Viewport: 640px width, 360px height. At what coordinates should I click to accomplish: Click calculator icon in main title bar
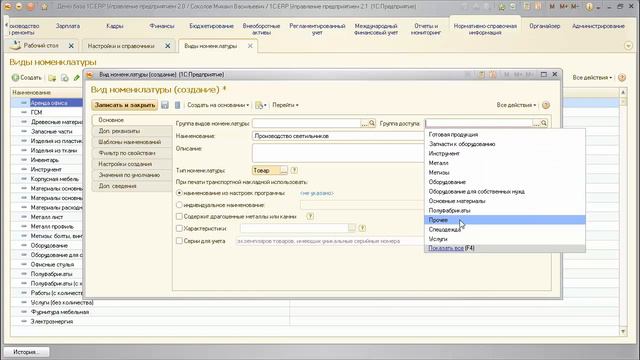click(527, 7)
